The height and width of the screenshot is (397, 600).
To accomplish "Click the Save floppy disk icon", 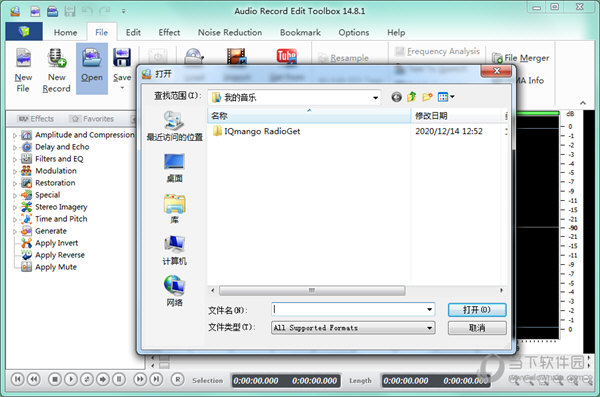I will (122, 58).
